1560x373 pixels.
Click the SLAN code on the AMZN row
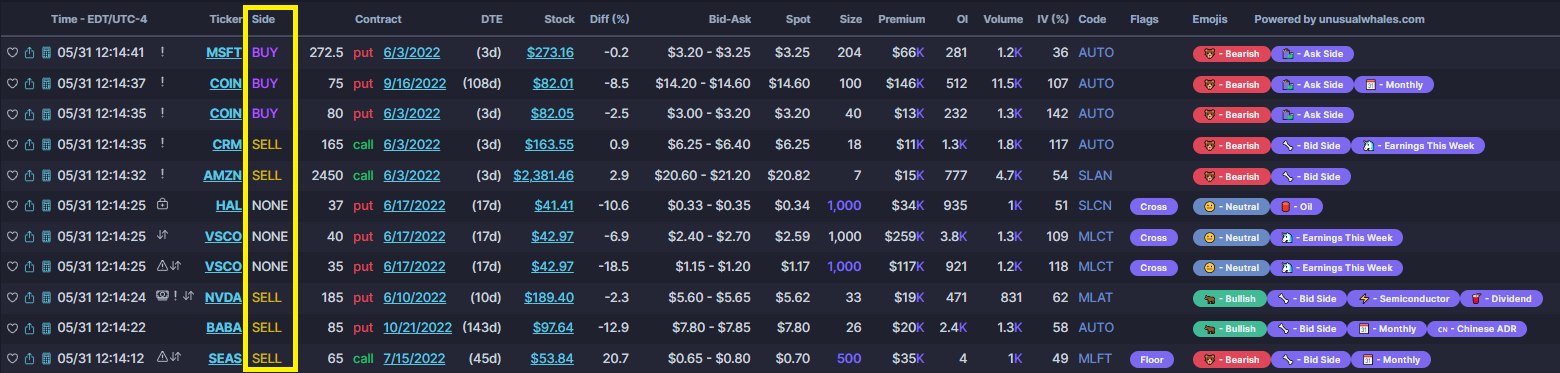[1097, 176]
